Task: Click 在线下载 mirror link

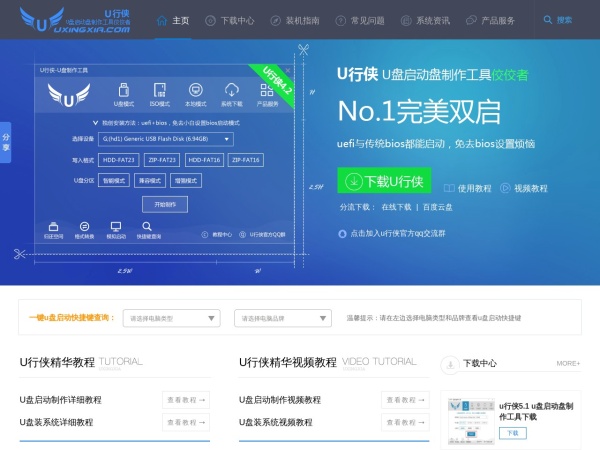Action: pos(396,207)
